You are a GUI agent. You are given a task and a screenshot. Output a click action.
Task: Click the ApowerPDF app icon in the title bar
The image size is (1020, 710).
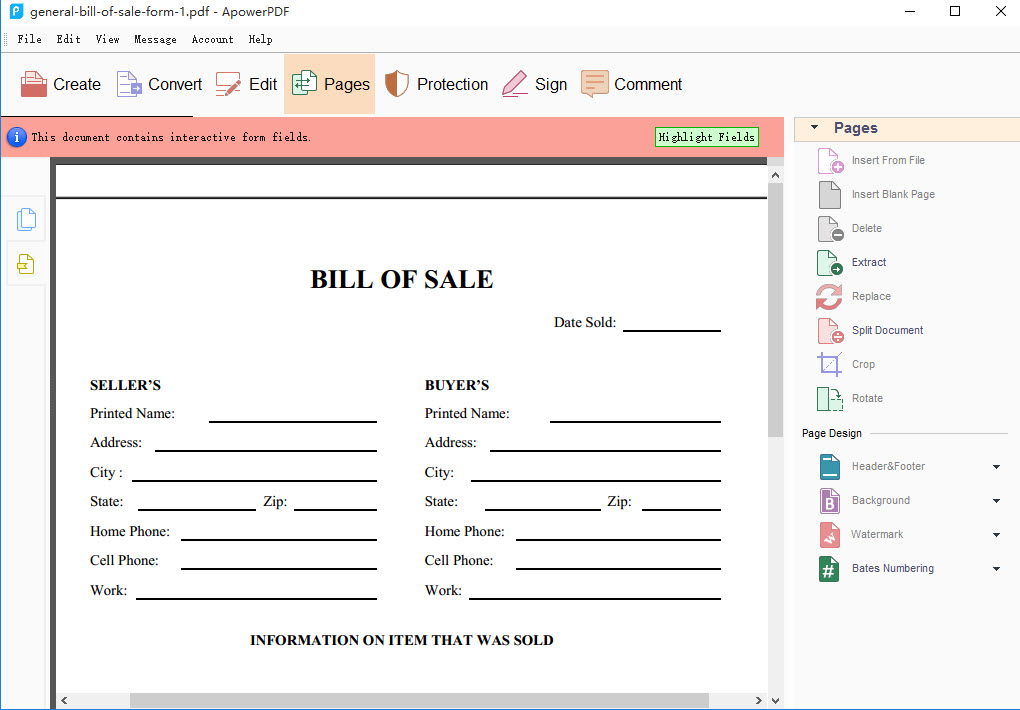pyautogui.click(x=16, y=11)
